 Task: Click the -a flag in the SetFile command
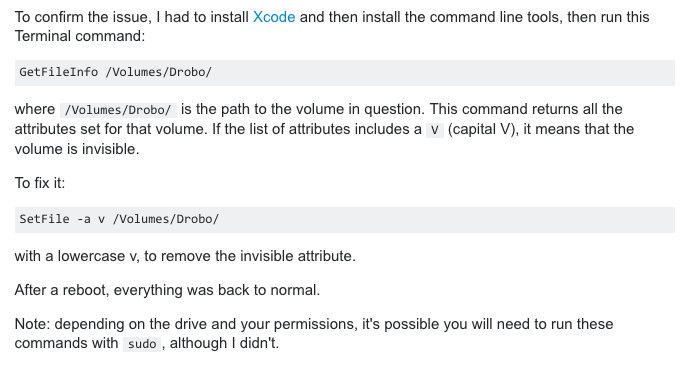pyautogui.click(x=84, y=219)
